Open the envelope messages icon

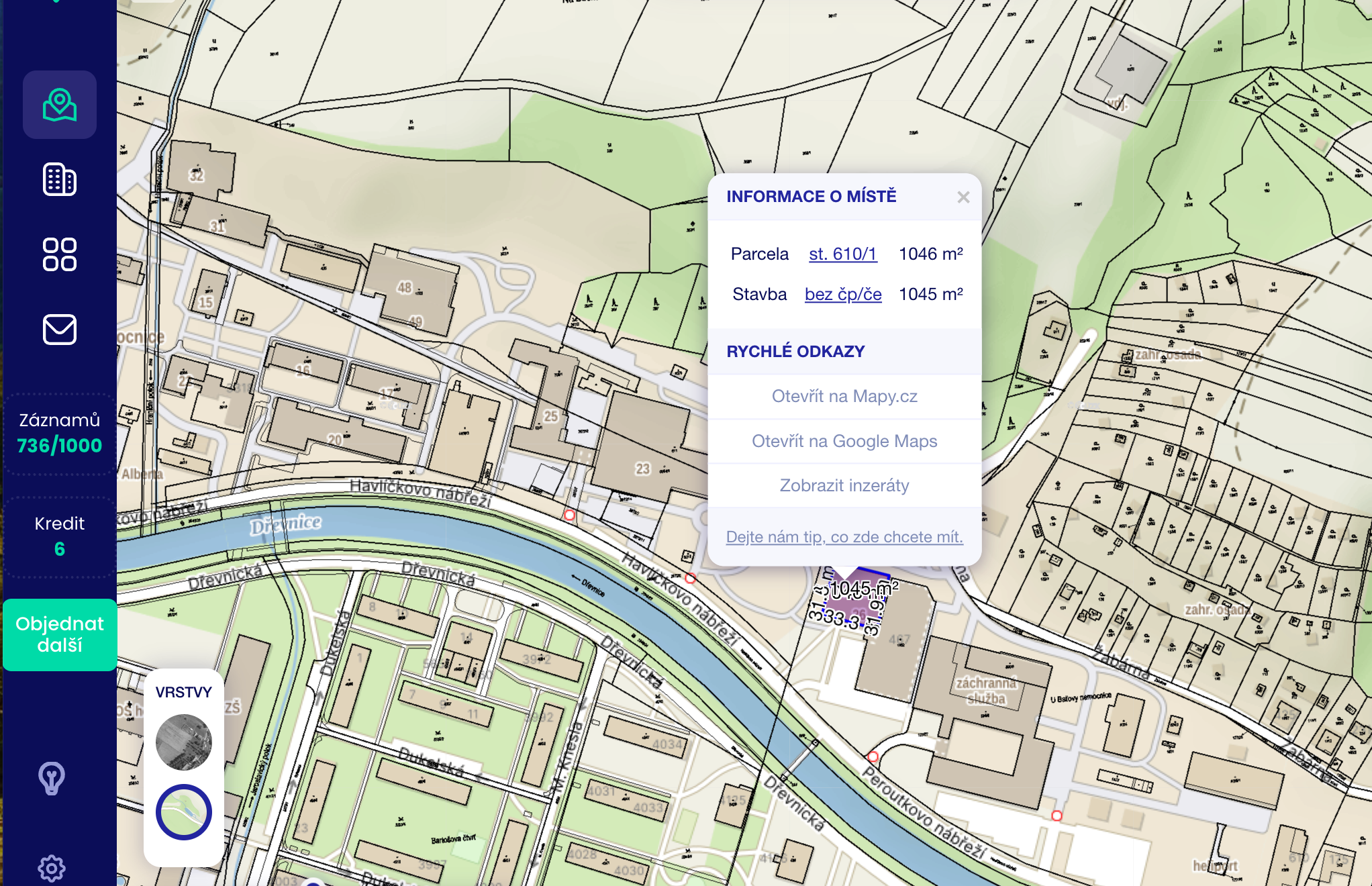(x=59, y=330)
